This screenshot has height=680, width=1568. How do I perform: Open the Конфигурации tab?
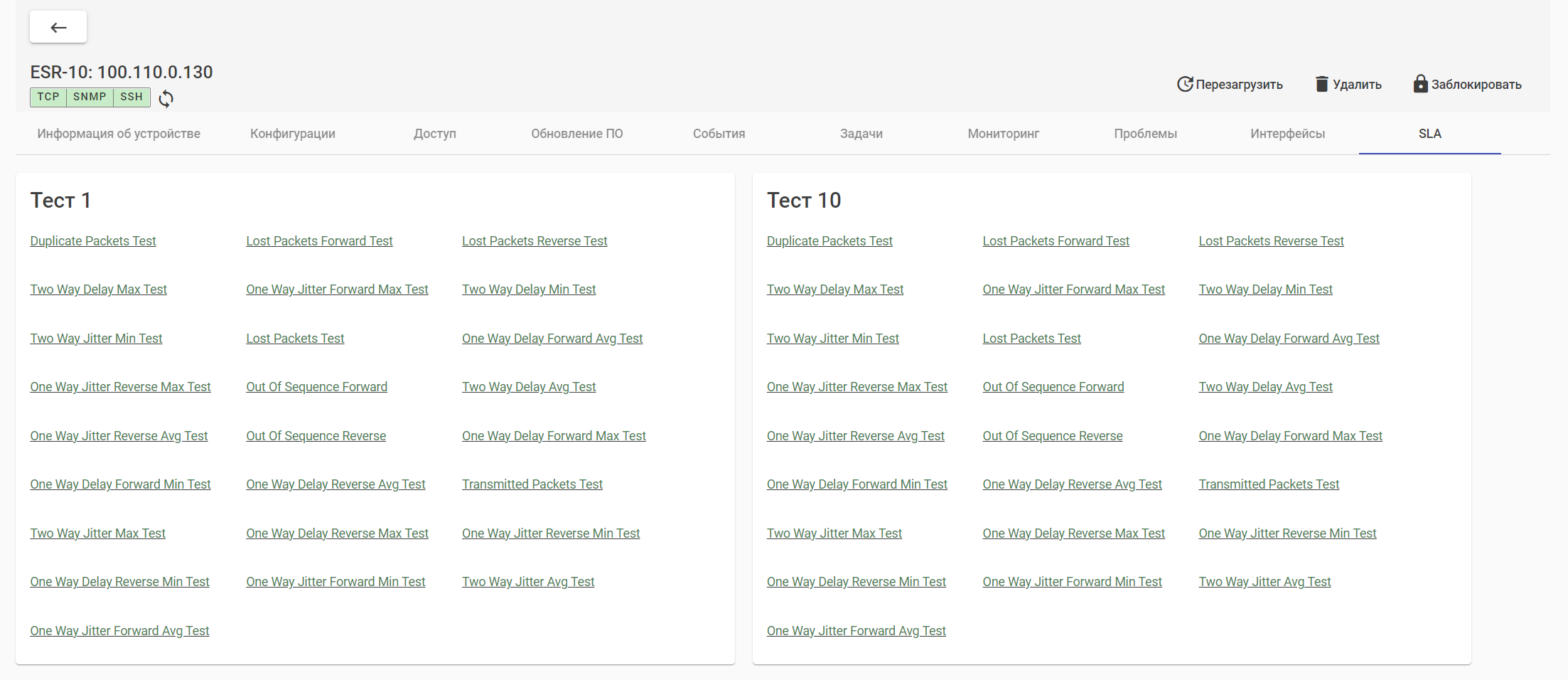293,134
